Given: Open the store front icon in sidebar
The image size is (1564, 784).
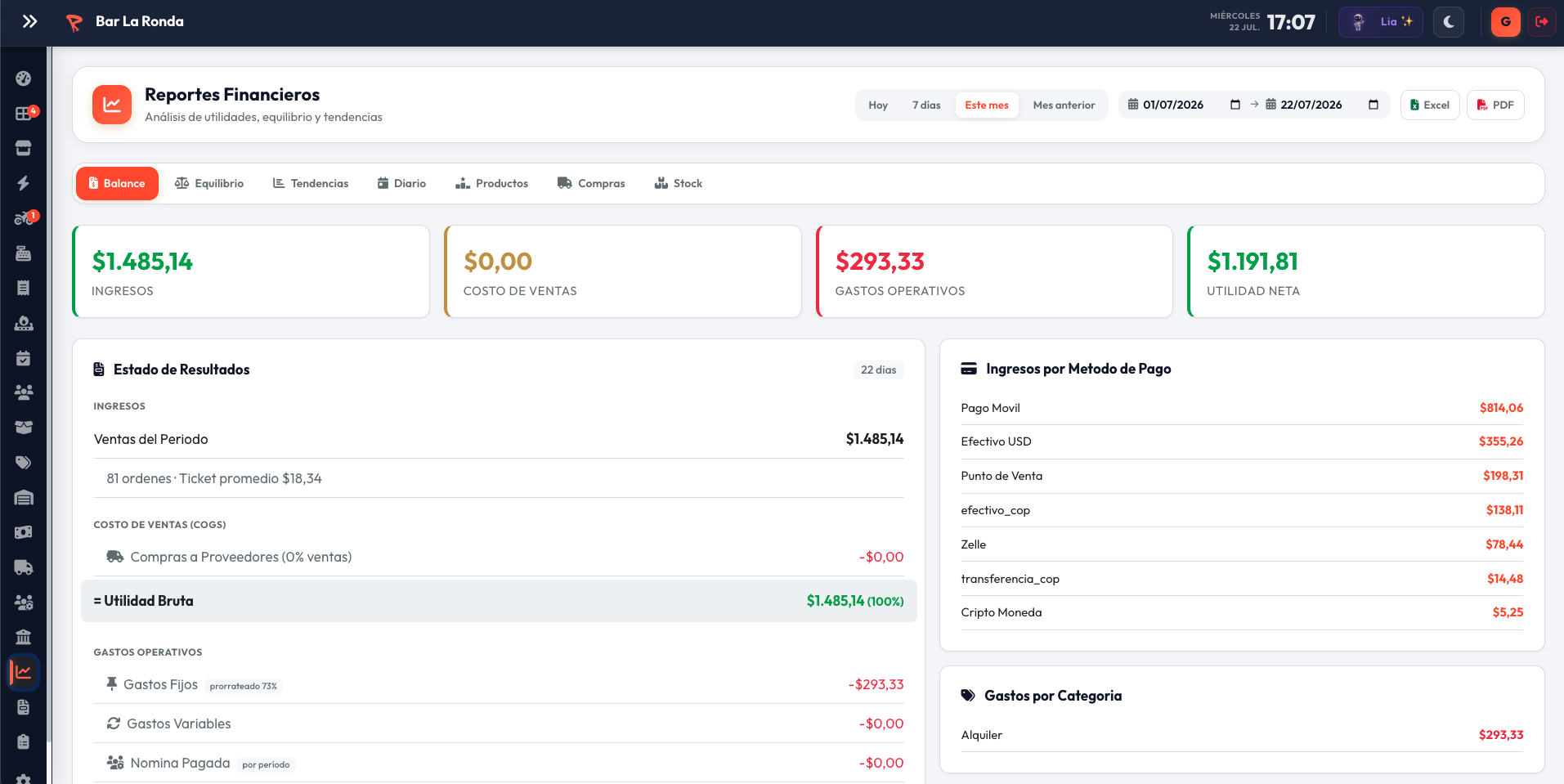Looking at the screenshot, I should [x=24, y=148].
